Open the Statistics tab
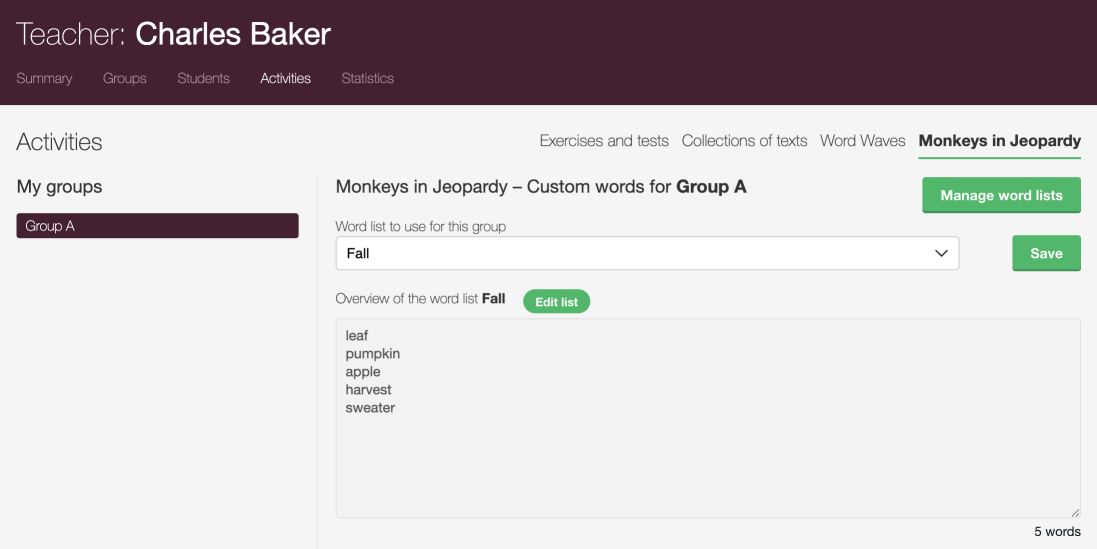The width and height of the screenshot is (1097, 549). [367, 78]
